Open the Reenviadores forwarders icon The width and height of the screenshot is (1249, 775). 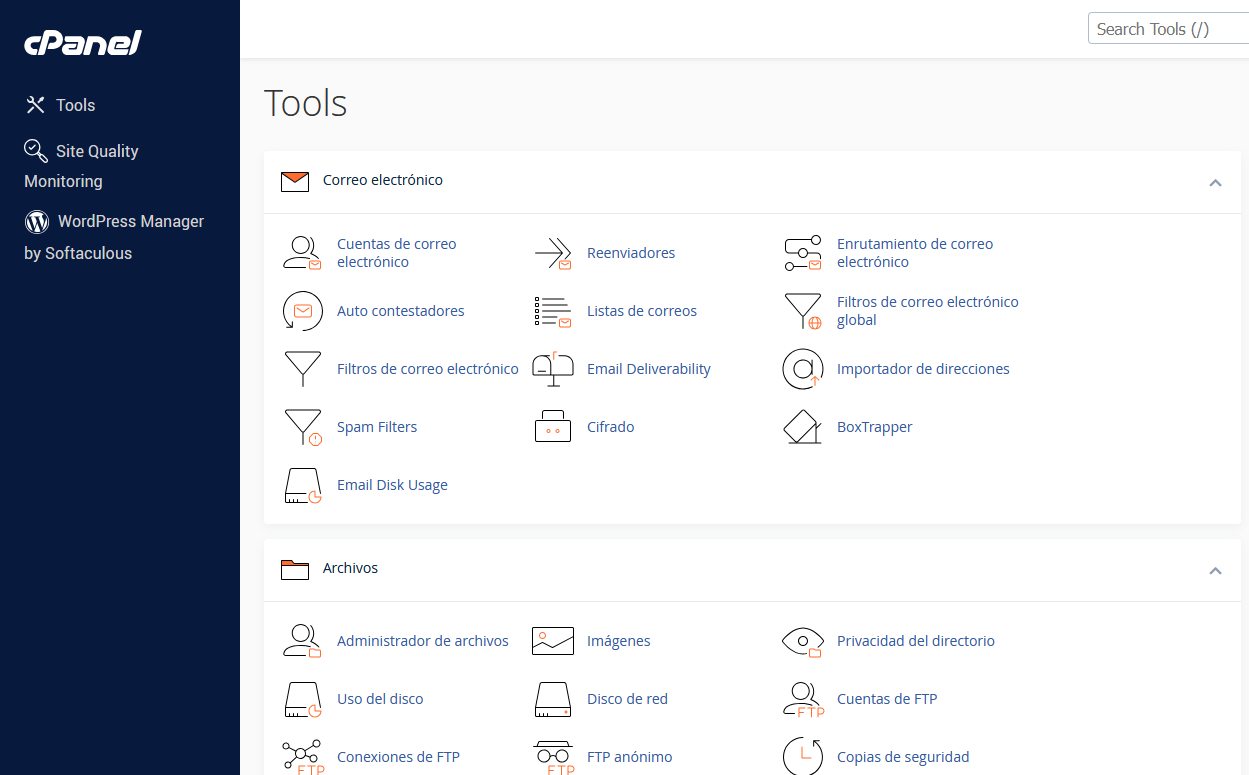(x=552, y=253)
